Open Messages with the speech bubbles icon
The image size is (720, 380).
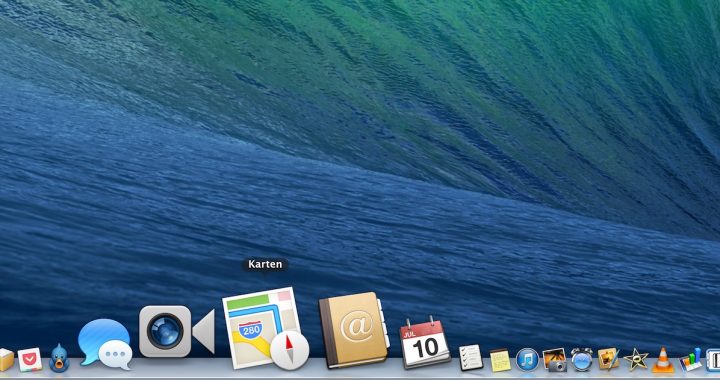tap(105, 344)
